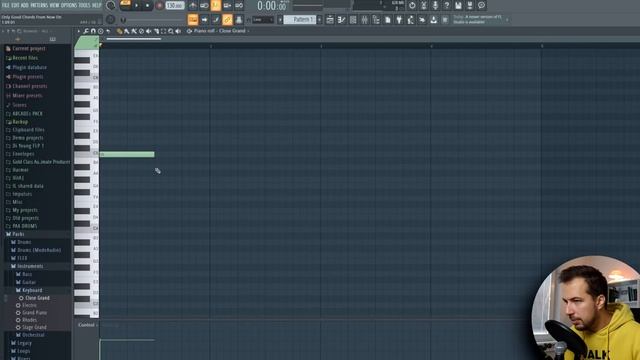Adjust the main pitch knob
Screen dimensions: 640x360
pos(111,20)
